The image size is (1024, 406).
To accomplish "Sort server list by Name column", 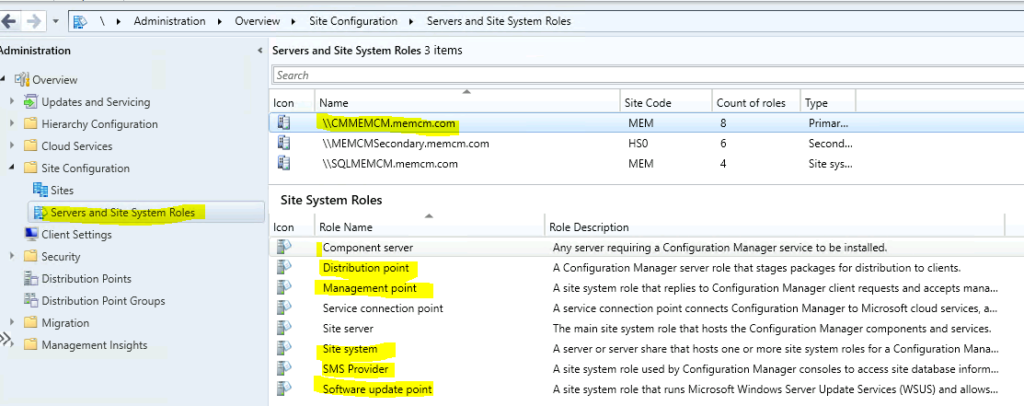I will [x=467, y=102].
